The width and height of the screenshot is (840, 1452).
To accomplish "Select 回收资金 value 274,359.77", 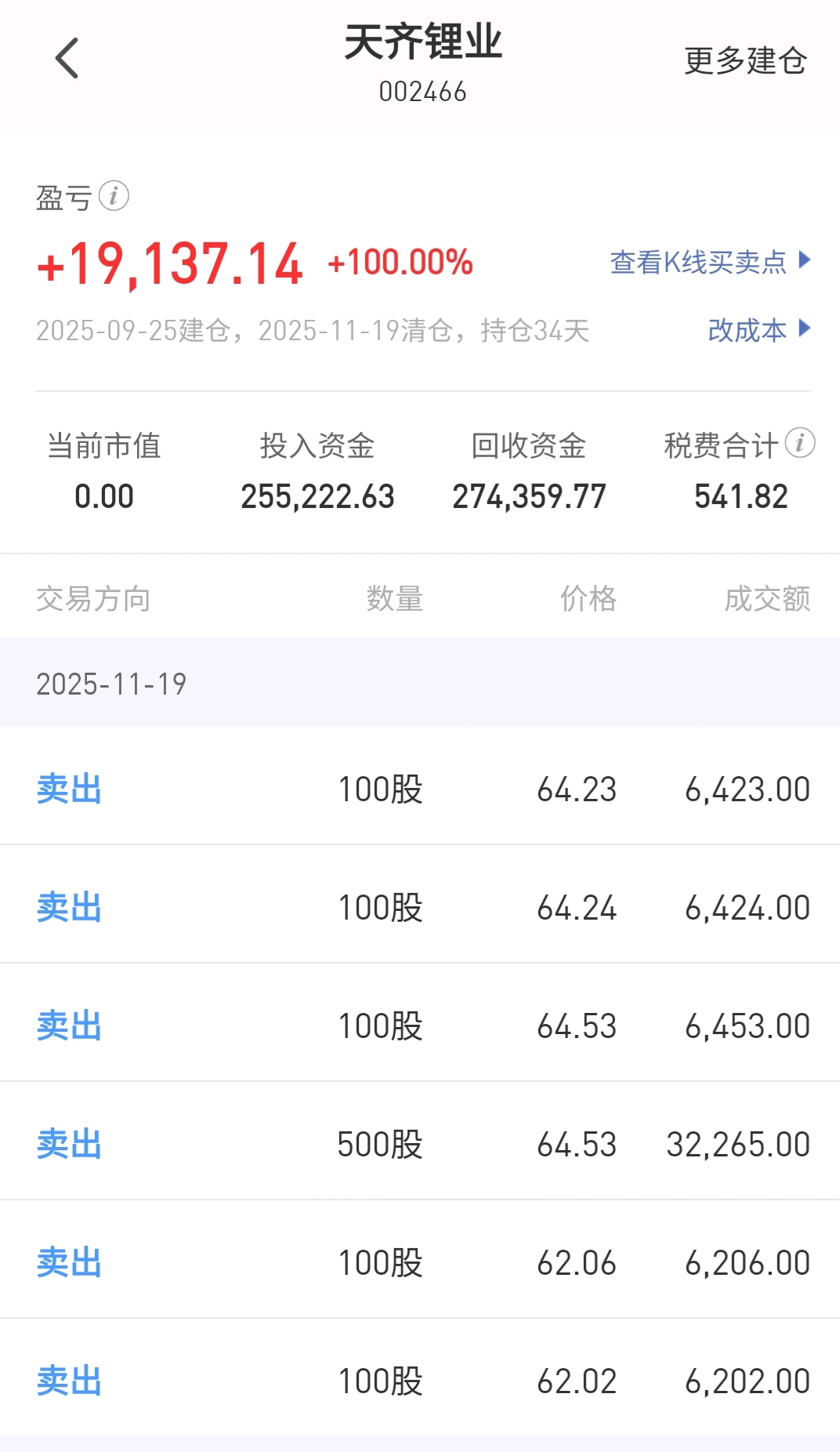I will 529,496.
